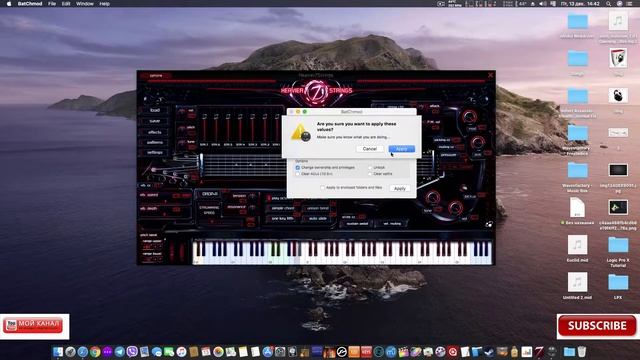
Task: Open the File menu
Action: 52,4
